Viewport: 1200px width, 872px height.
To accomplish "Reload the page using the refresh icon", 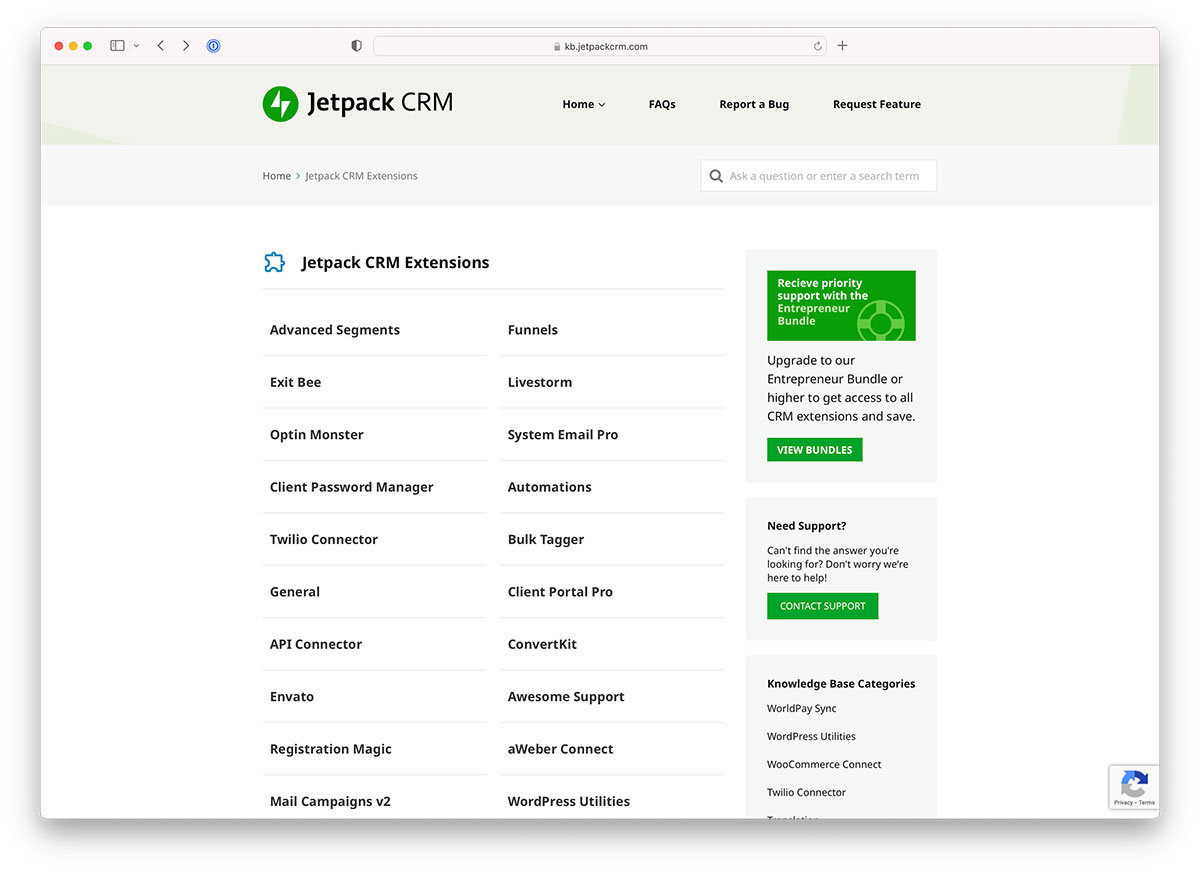I will click(818, 46).
